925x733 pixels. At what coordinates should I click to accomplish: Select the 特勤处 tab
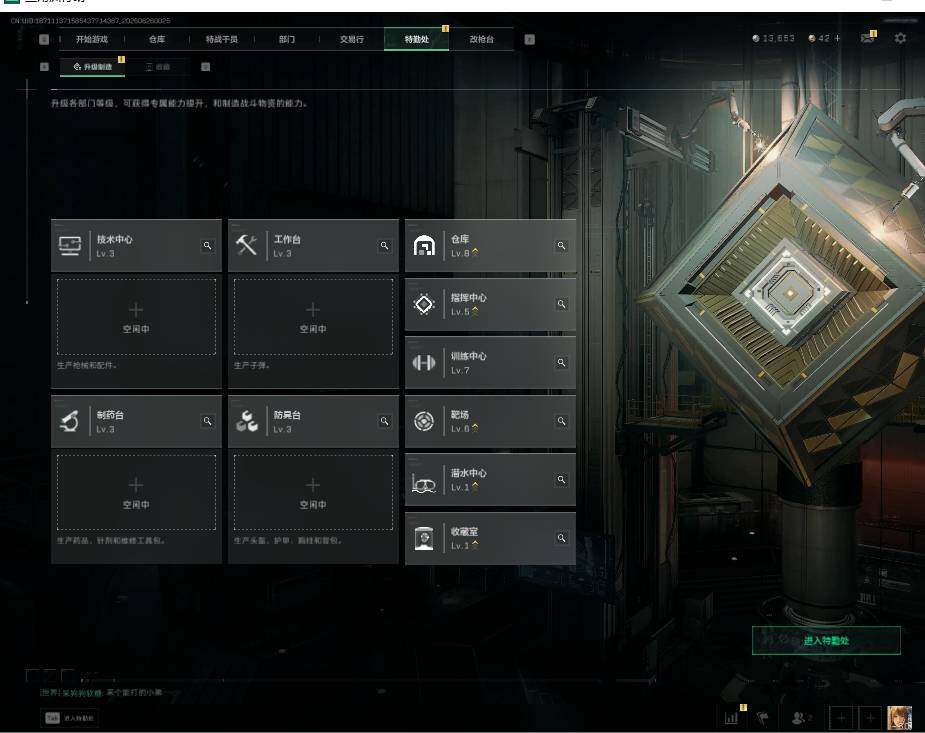pyautogui.click(x=416, y=40)
